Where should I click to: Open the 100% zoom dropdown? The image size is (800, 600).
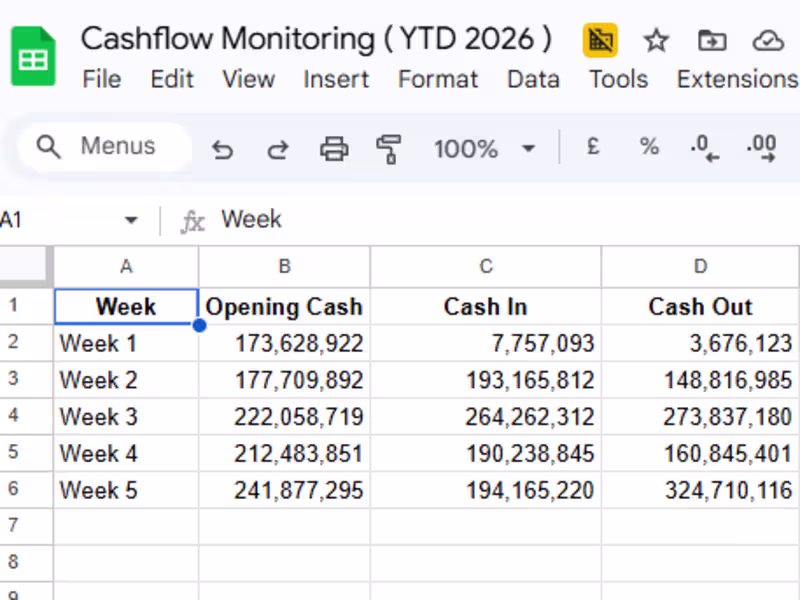tap(484, 149)
